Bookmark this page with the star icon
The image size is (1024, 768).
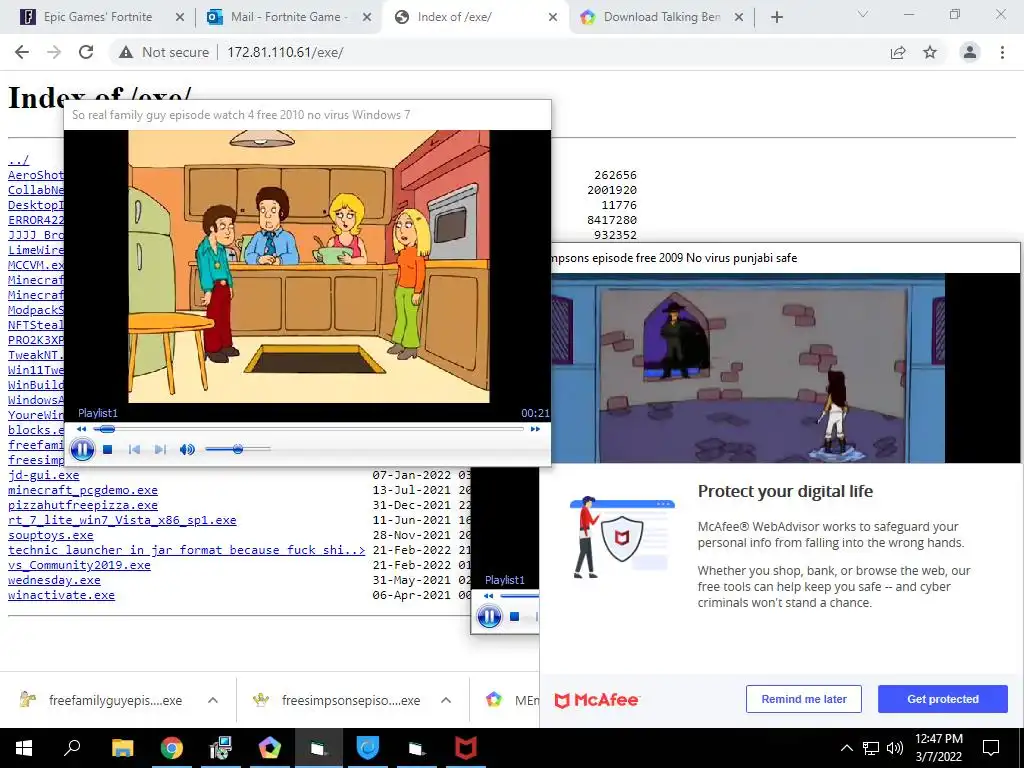coord(930,52)
